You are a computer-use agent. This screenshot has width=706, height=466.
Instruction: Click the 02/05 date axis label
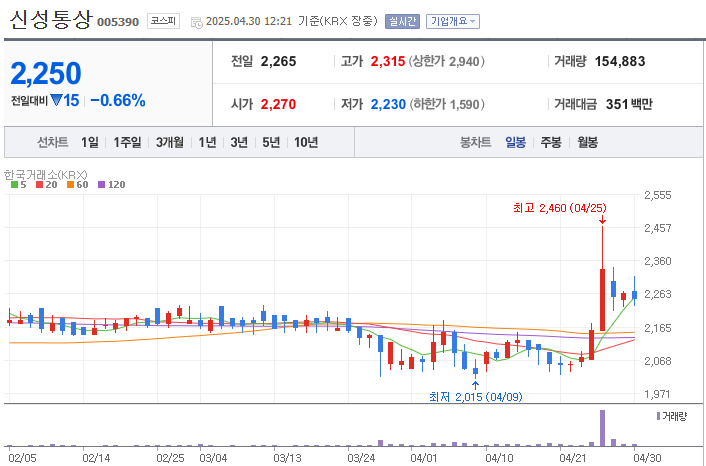[22, 458]
